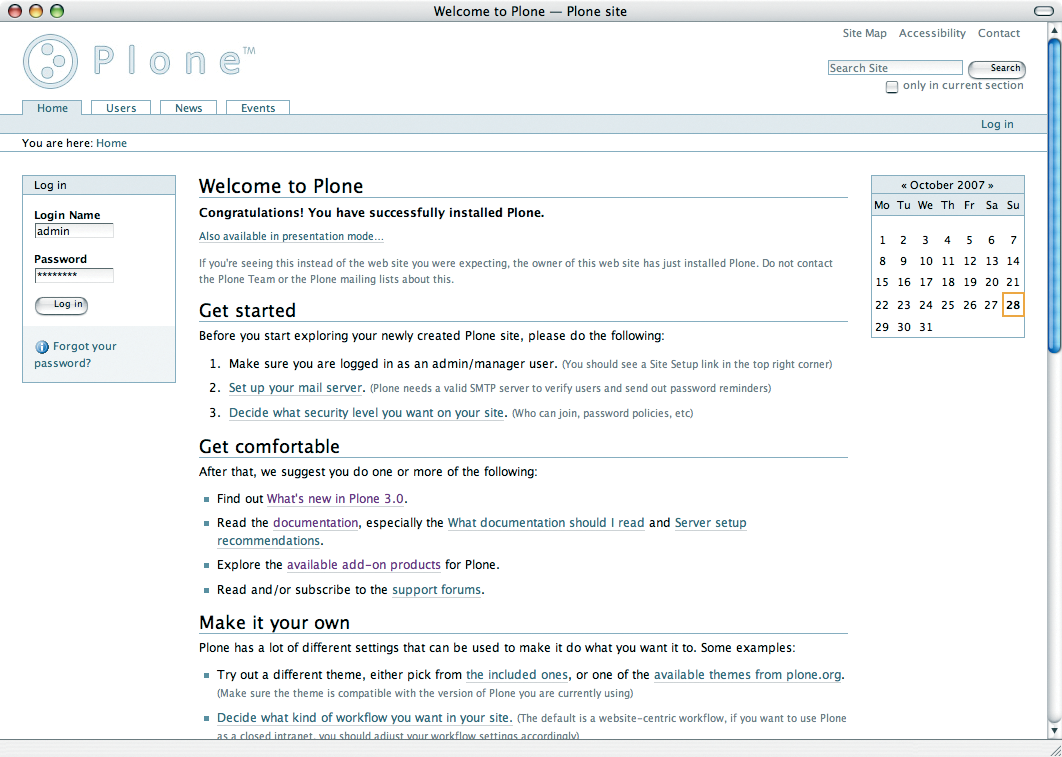Image resolution: width=1062 pixels, height=757 pixels.
Task: Open Also available in presentation mode link
Action: pyautogui.click(x=291, y=236)
